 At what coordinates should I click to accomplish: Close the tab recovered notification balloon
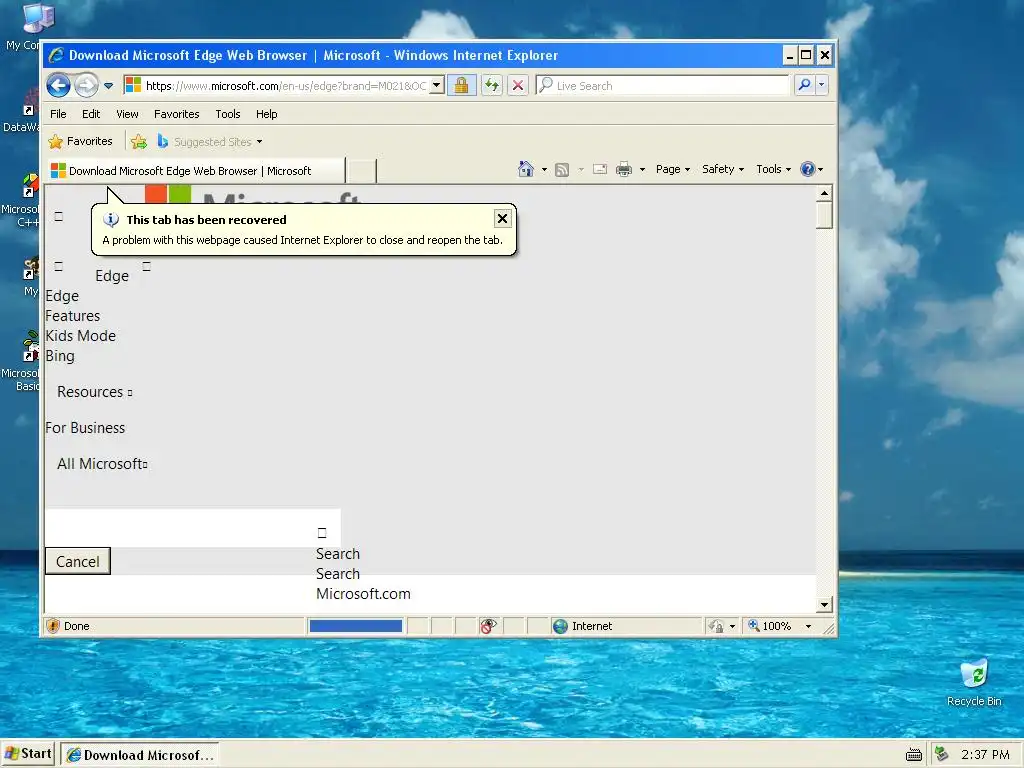coord(502,218)
